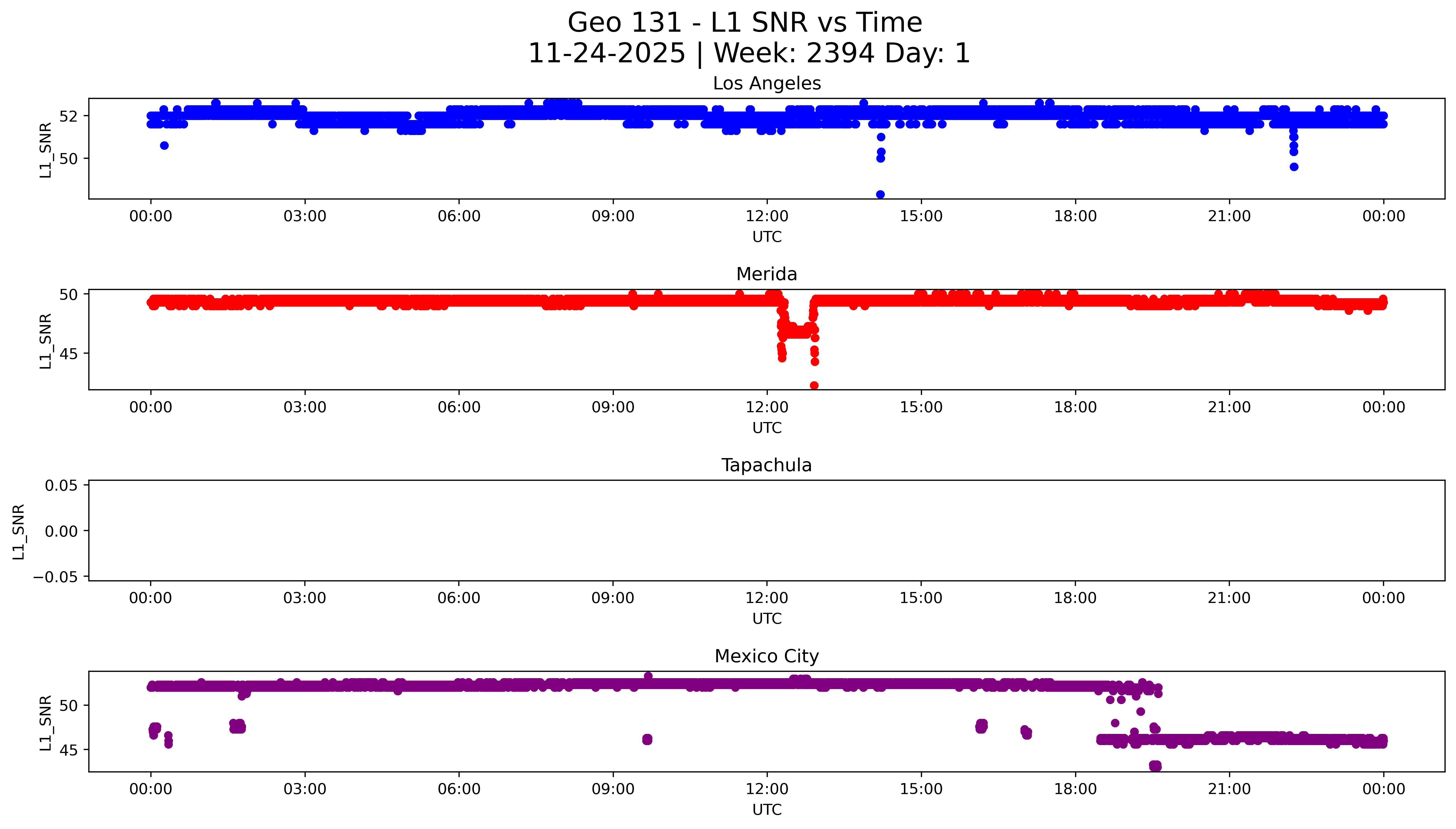
Task: Click the 'UTC' axis label below the Tapachula plot
Action: click(766, 619)
